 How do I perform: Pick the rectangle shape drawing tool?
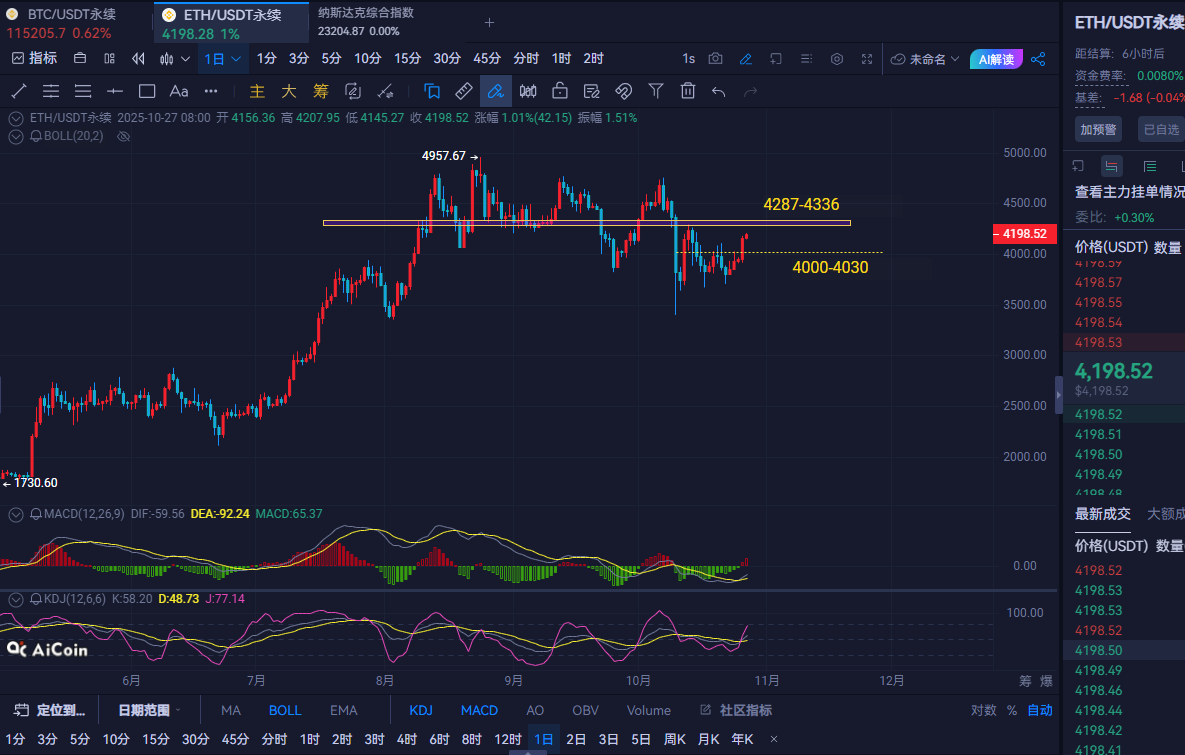(147, 91)
